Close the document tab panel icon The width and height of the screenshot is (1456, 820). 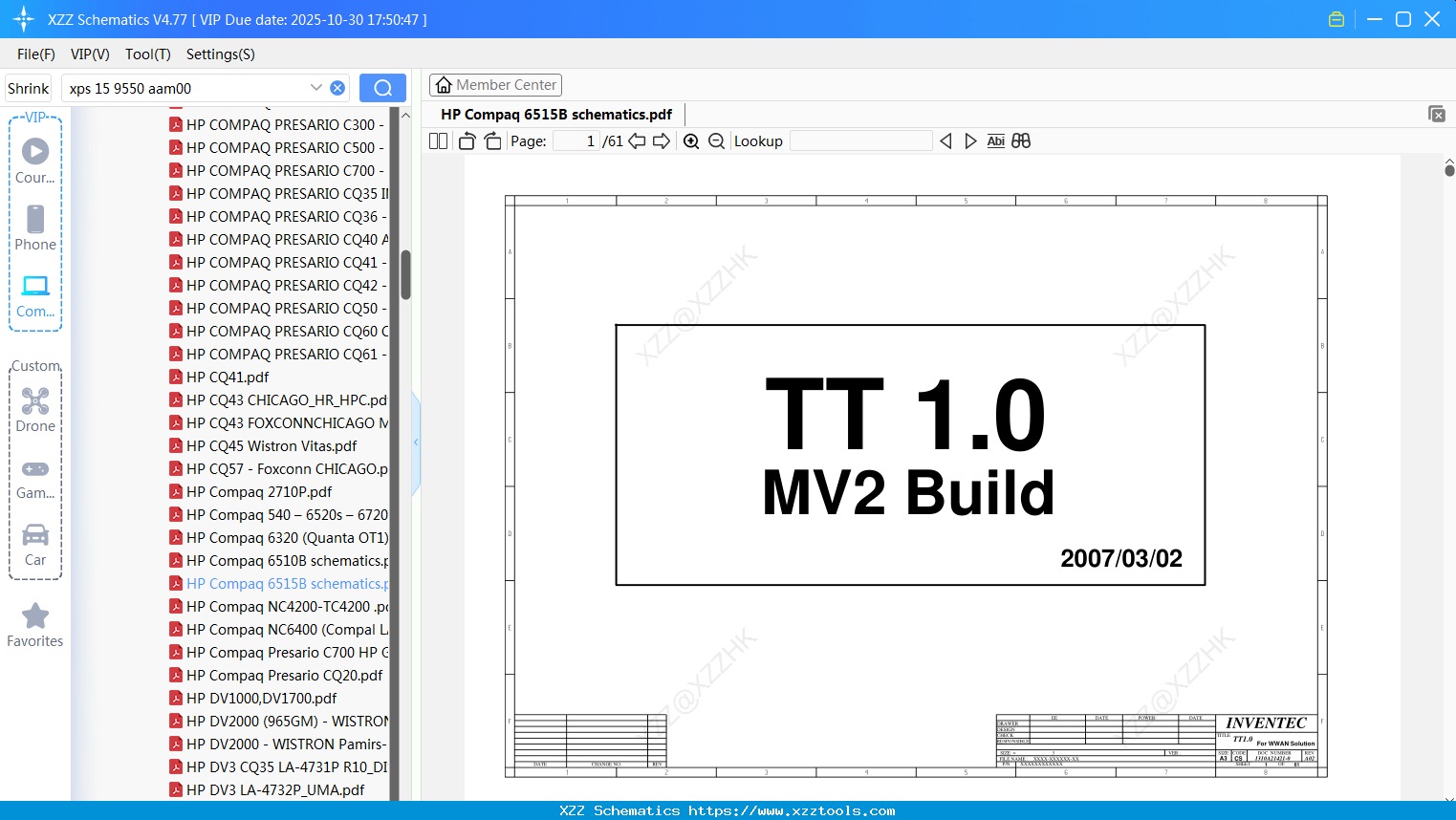click(1437, 114)
